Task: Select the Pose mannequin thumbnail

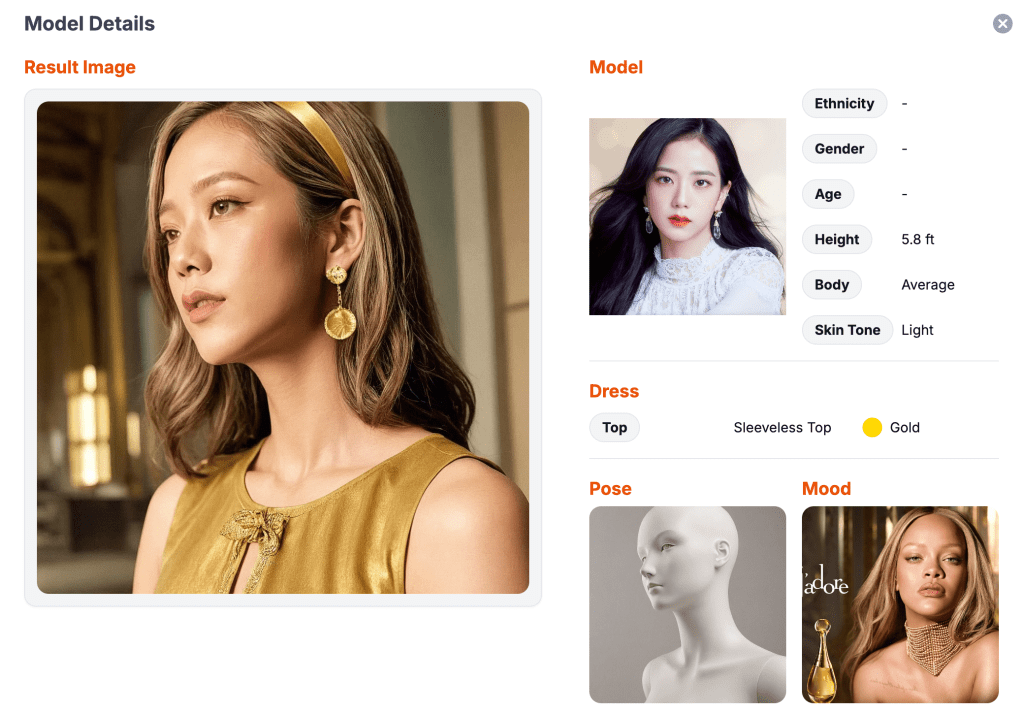Action: (x=687, y=604)
